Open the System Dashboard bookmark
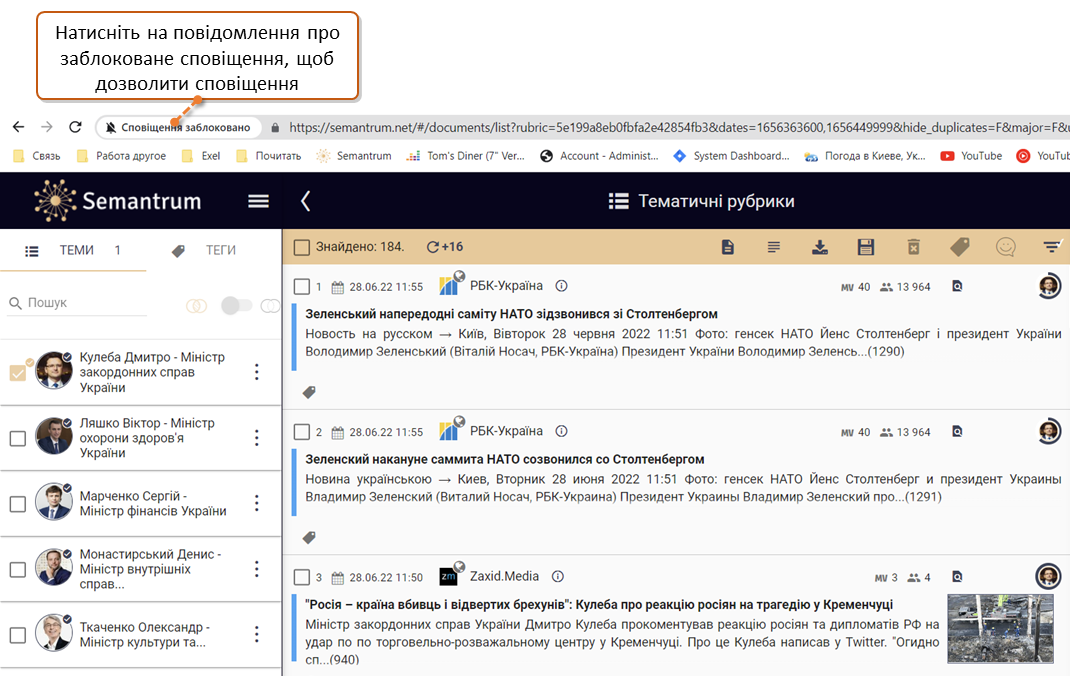This screenshot has width=1070, height=676. (731, 156)
